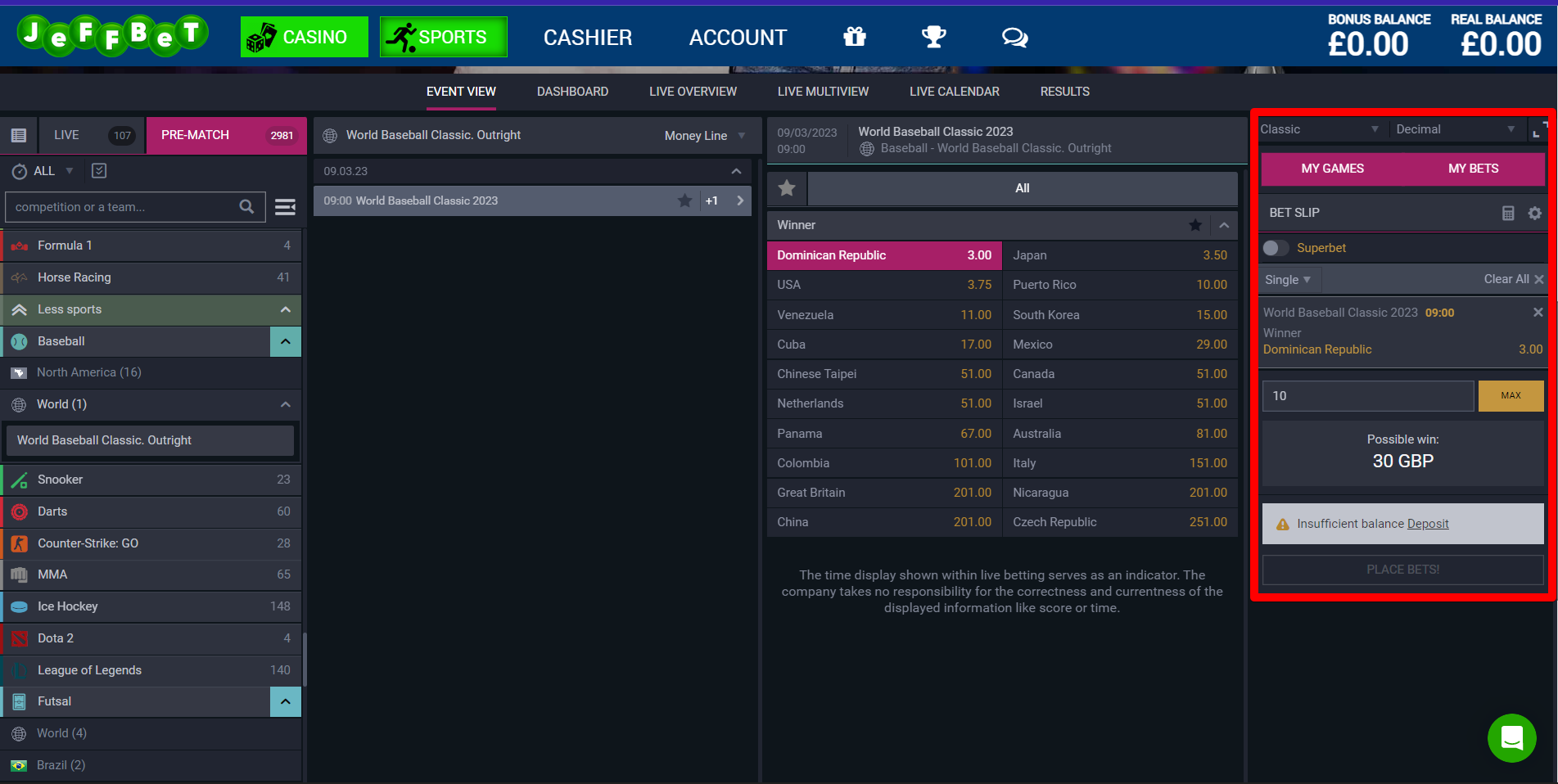Switch to LIVE OVERVIEW tab
Image resolution: width=1558 pixels, height=784 pixels.
[x=693, y=92]
